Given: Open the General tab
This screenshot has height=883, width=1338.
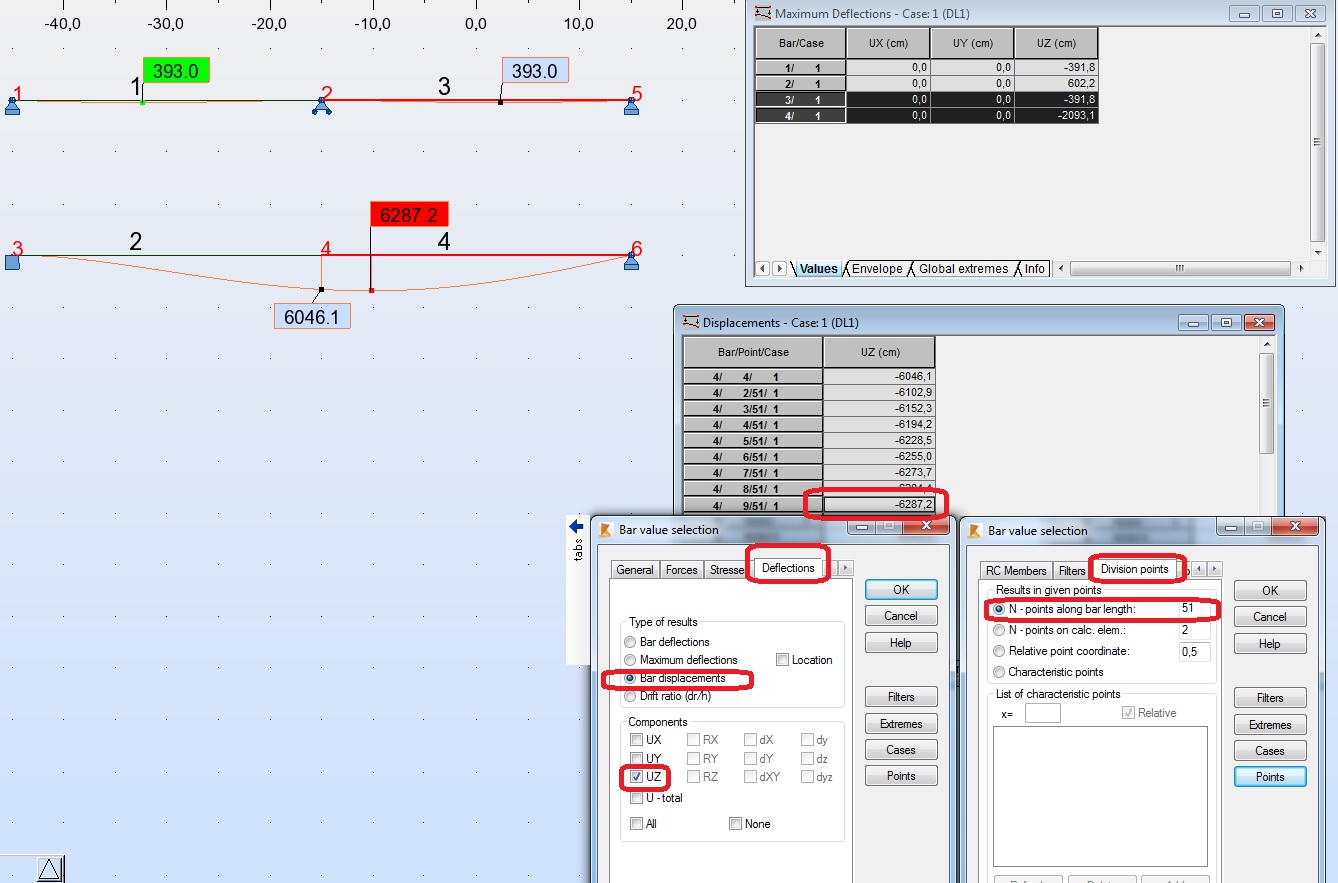Looking at the screenshot, I should [x=635, y=569].
